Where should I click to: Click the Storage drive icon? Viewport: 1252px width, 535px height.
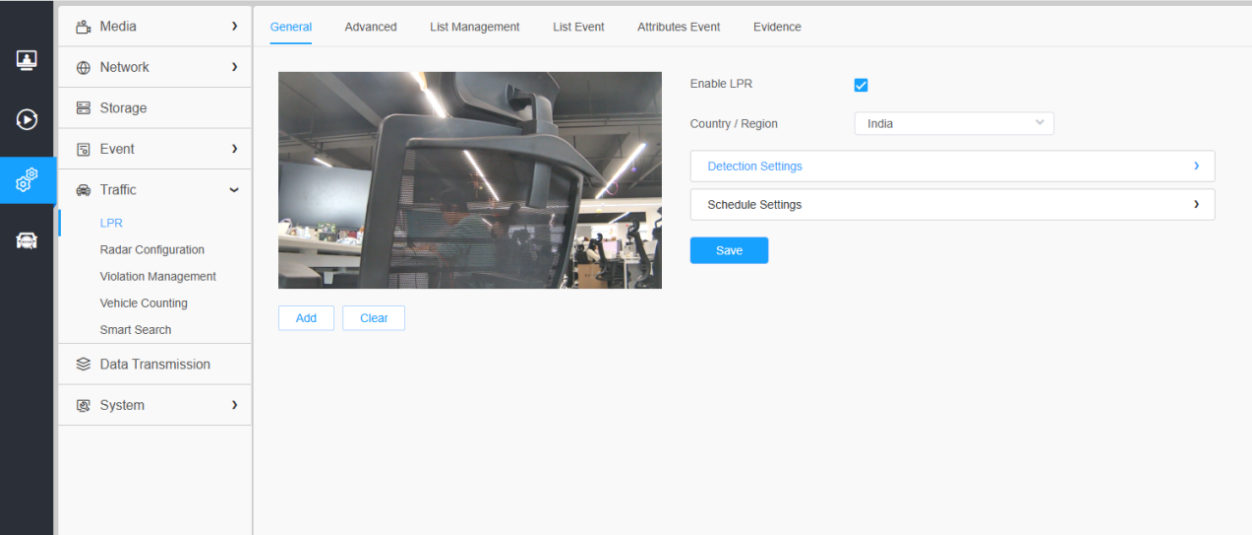[x=83, y=108]
